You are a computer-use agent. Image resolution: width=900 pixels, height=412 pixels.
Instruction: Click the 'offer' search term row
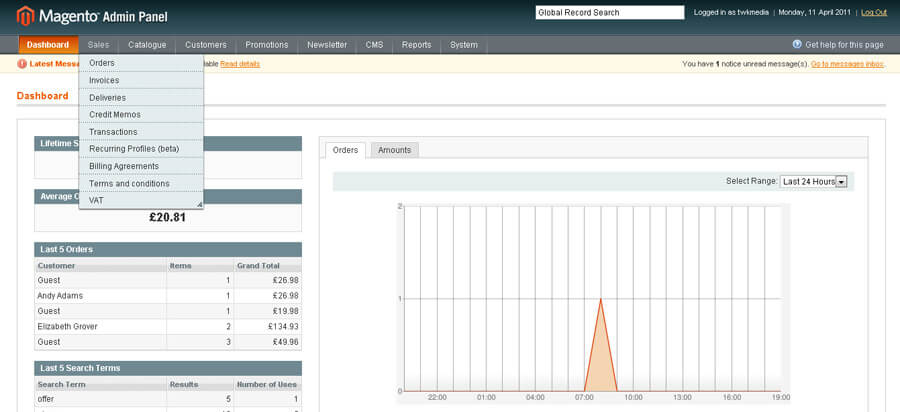point(168,399)
